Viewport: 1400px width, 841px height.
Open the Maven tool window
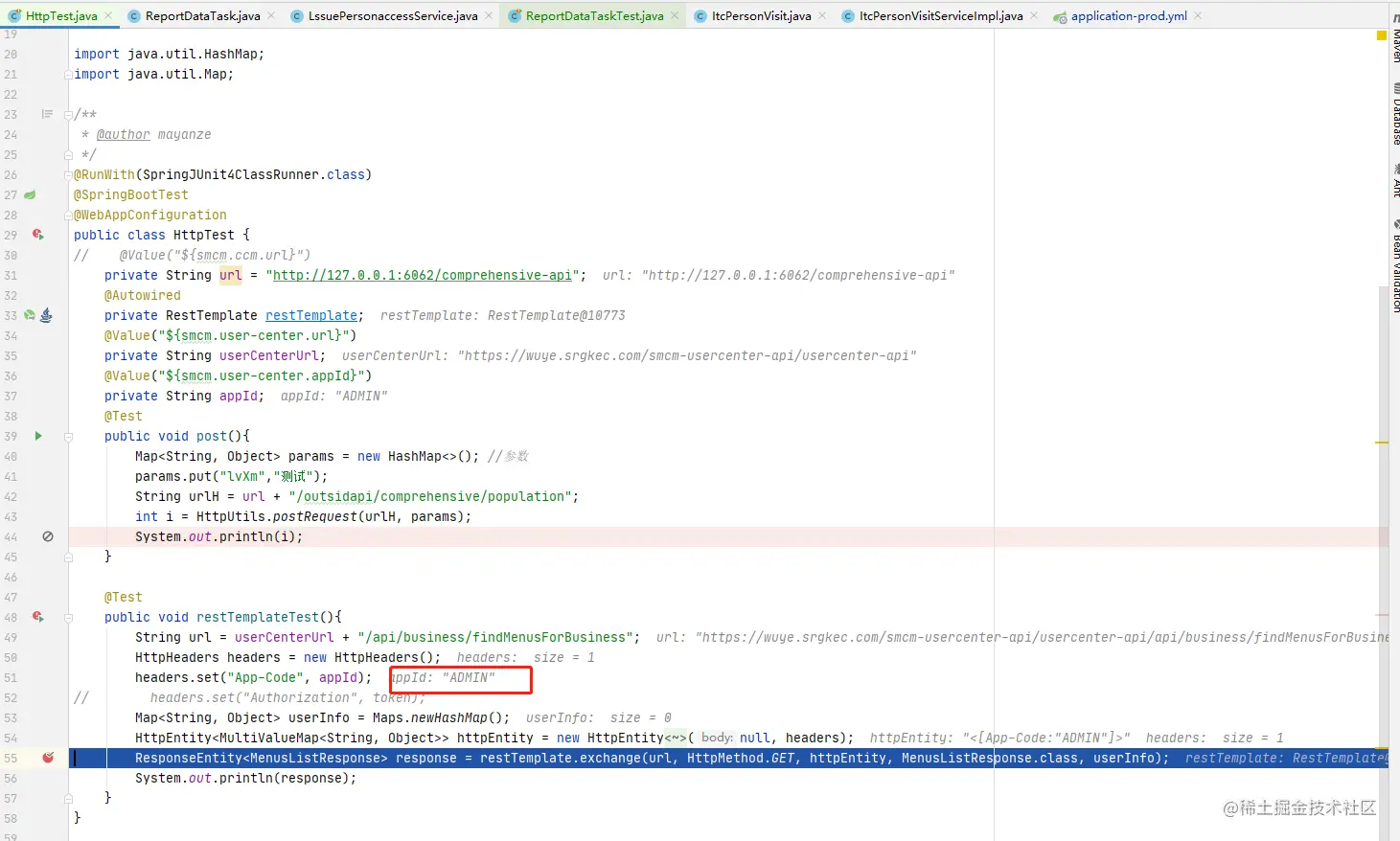tap(1395, 38)
